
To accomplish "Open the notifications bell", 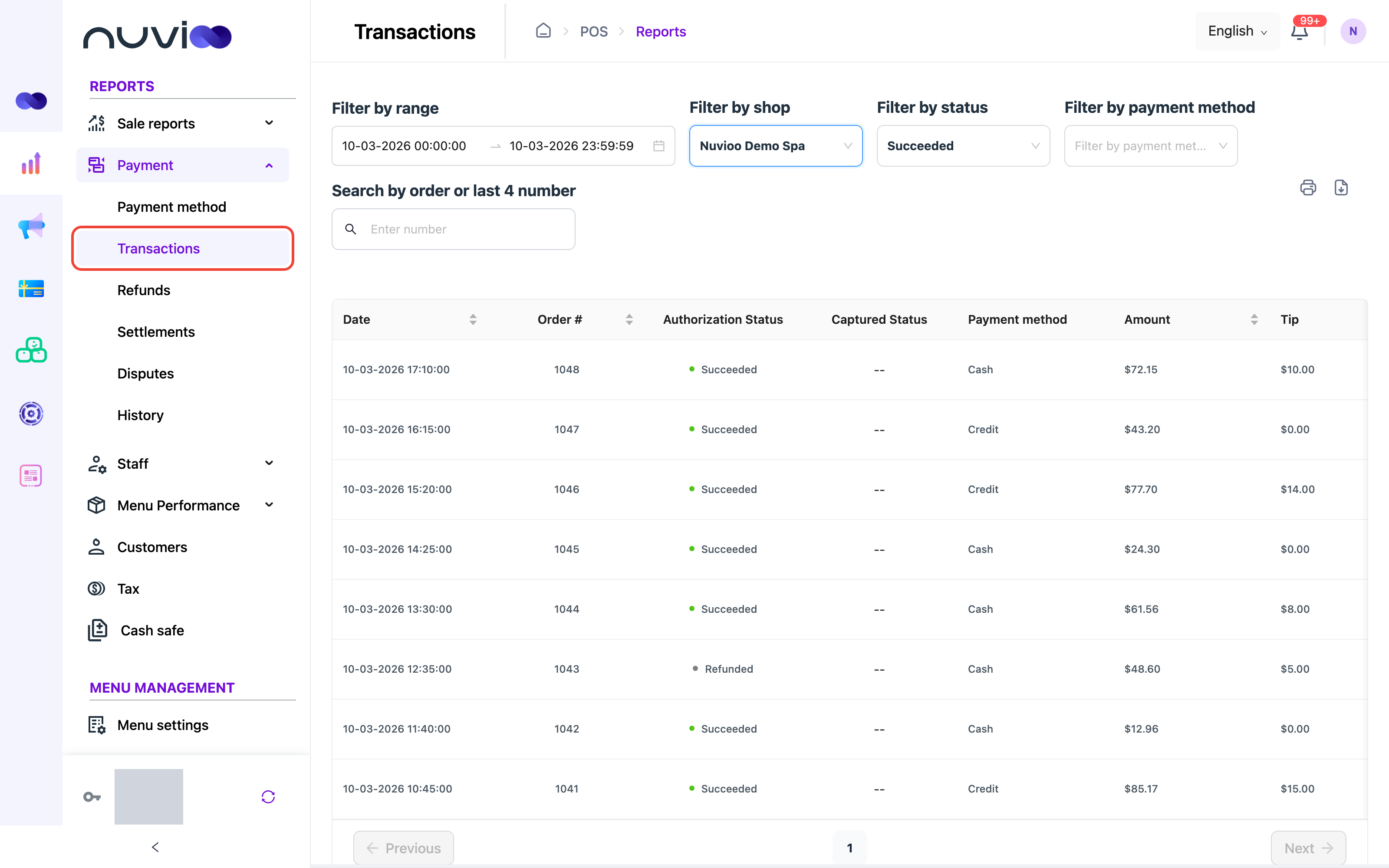I will pos(1300,32).
